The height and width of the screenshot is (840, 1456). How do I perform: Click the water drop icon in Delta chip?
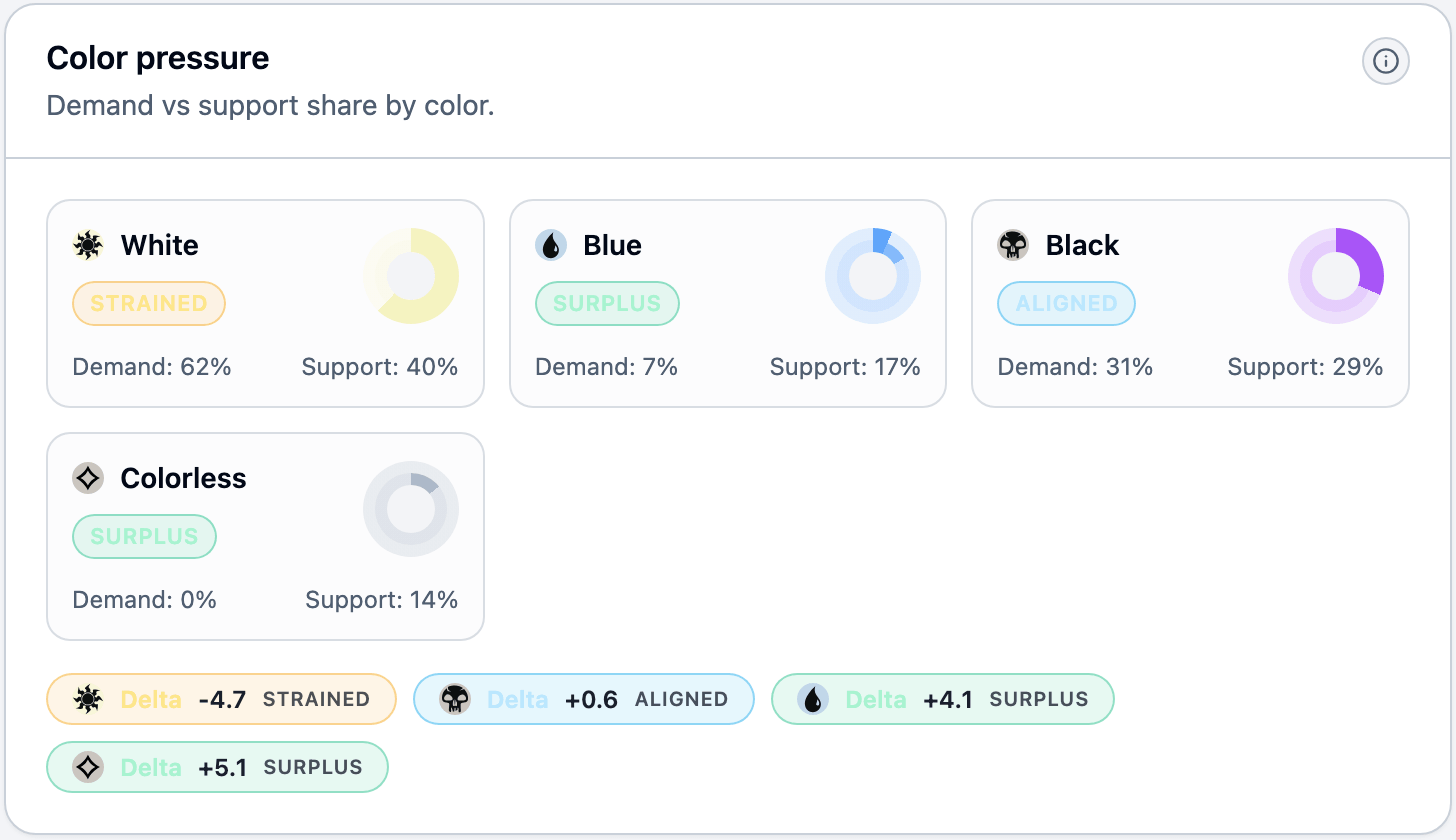coord(813,699)
